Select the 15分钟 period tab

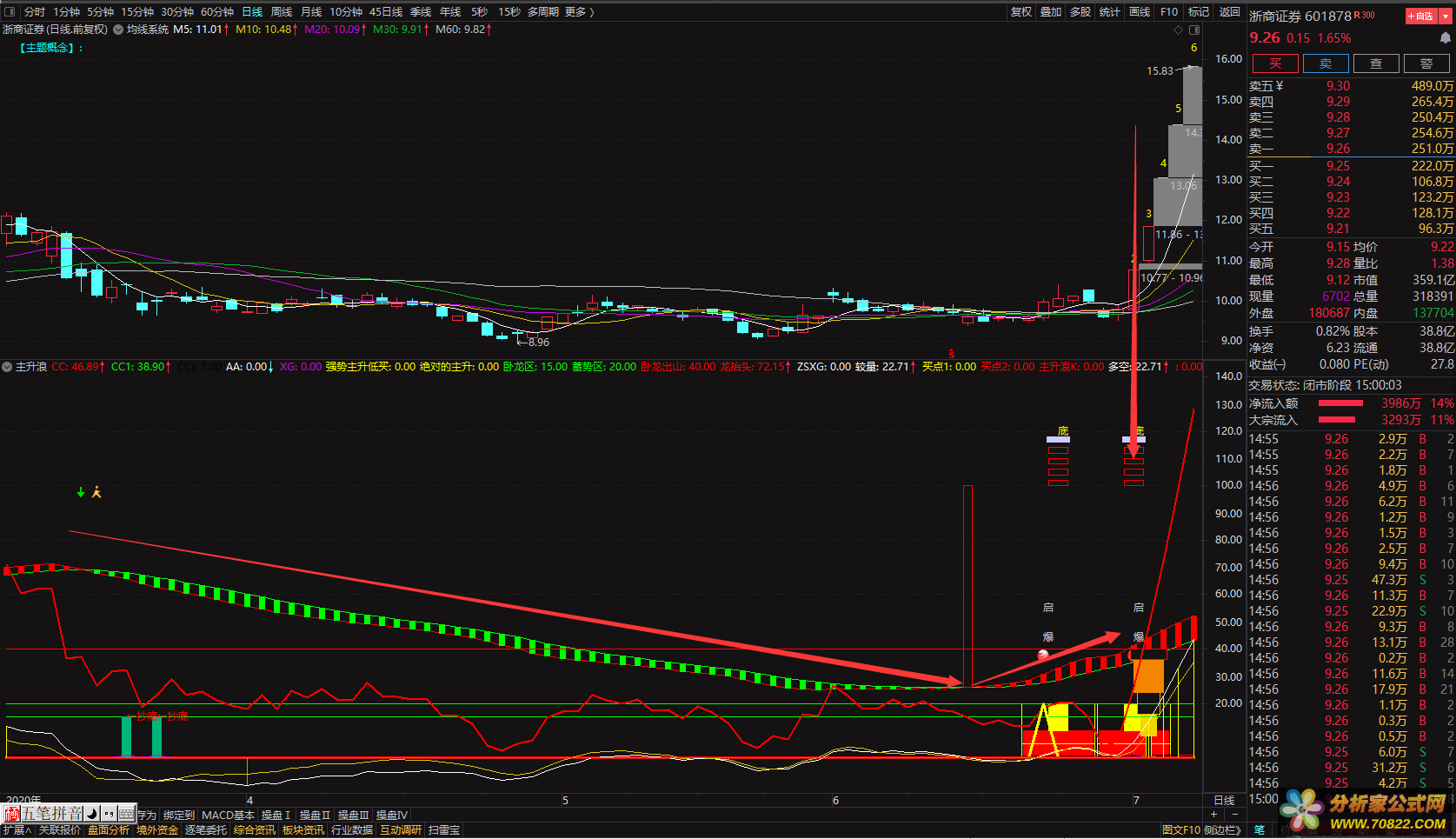(x=137, y=12)
